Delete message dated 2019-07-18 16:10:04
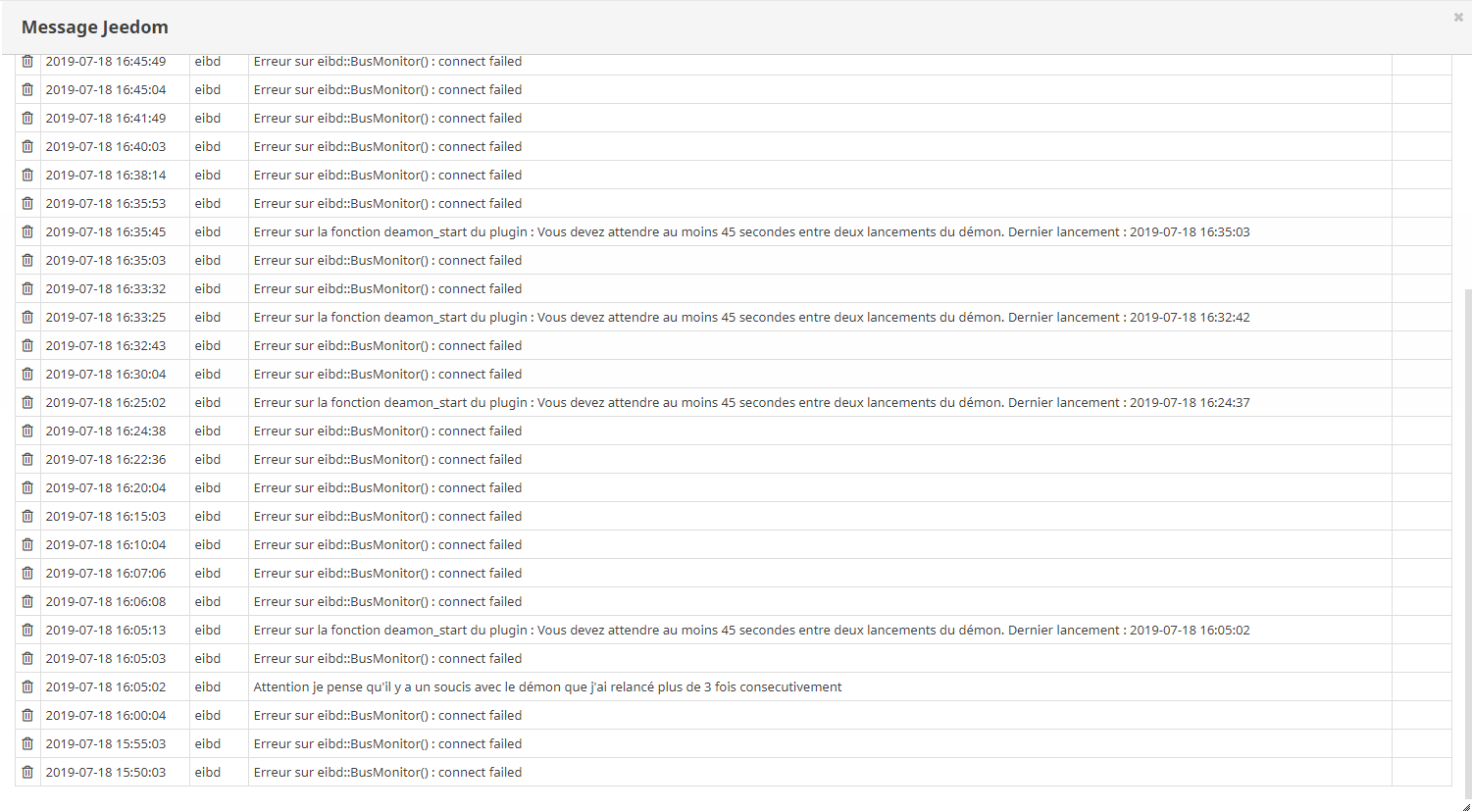Viewport: 1472px width, 812px height. point(27,544)
